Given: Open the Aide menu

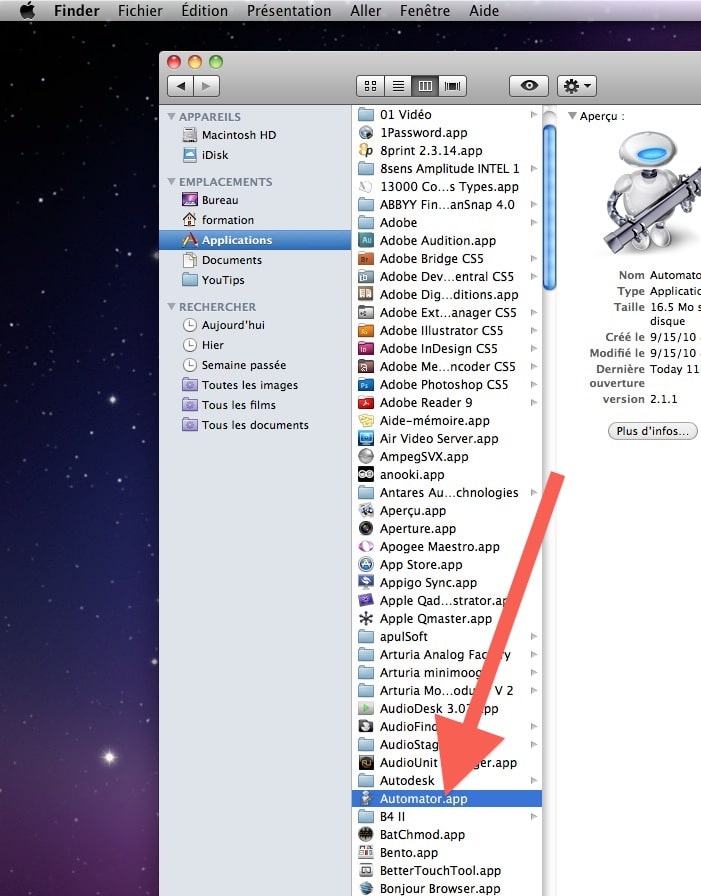Looking at the screenshot, I should [x=484, y=11].
